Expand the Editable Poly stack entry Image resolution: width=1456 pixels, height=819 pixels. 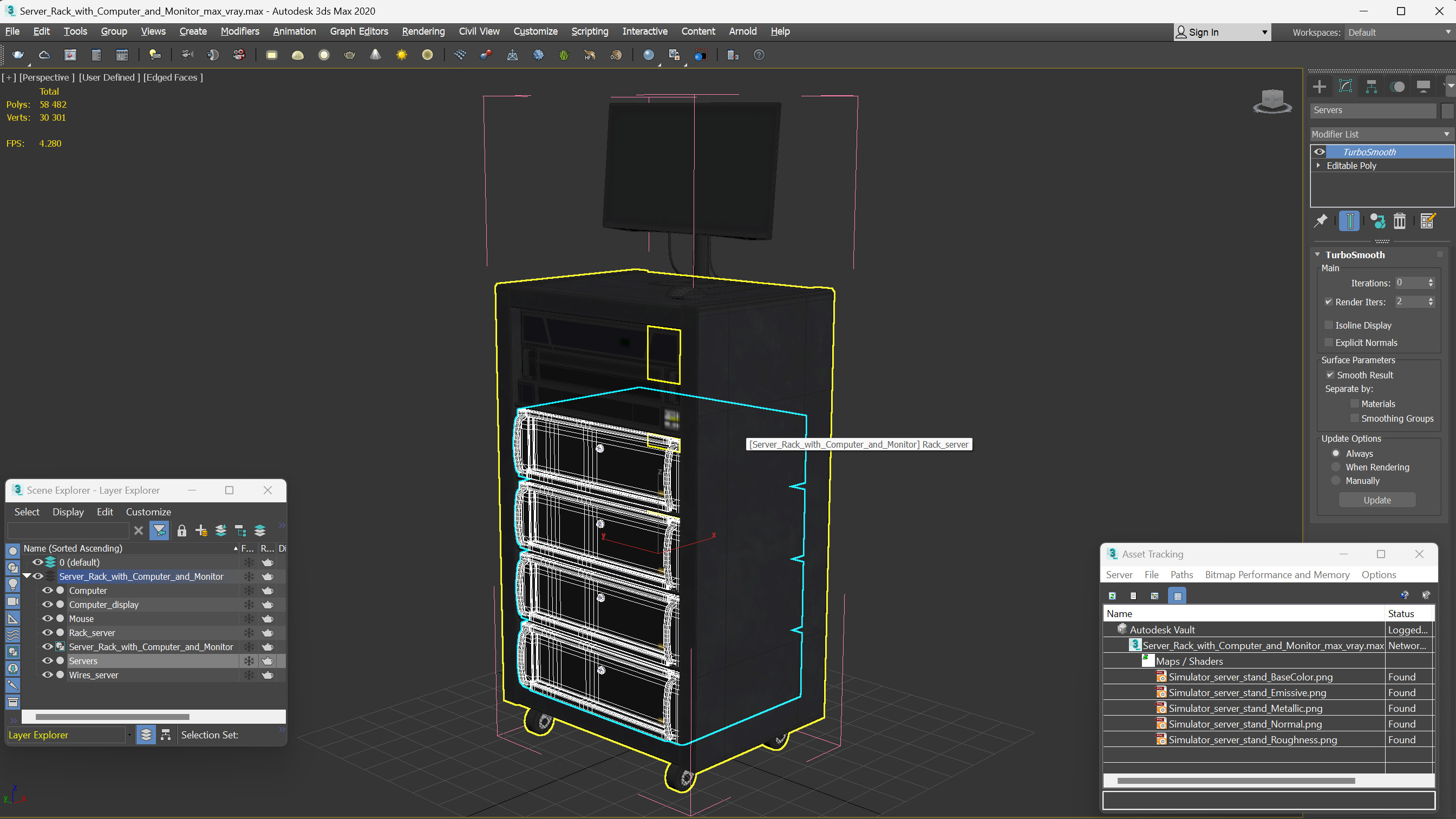[1318, 166]
